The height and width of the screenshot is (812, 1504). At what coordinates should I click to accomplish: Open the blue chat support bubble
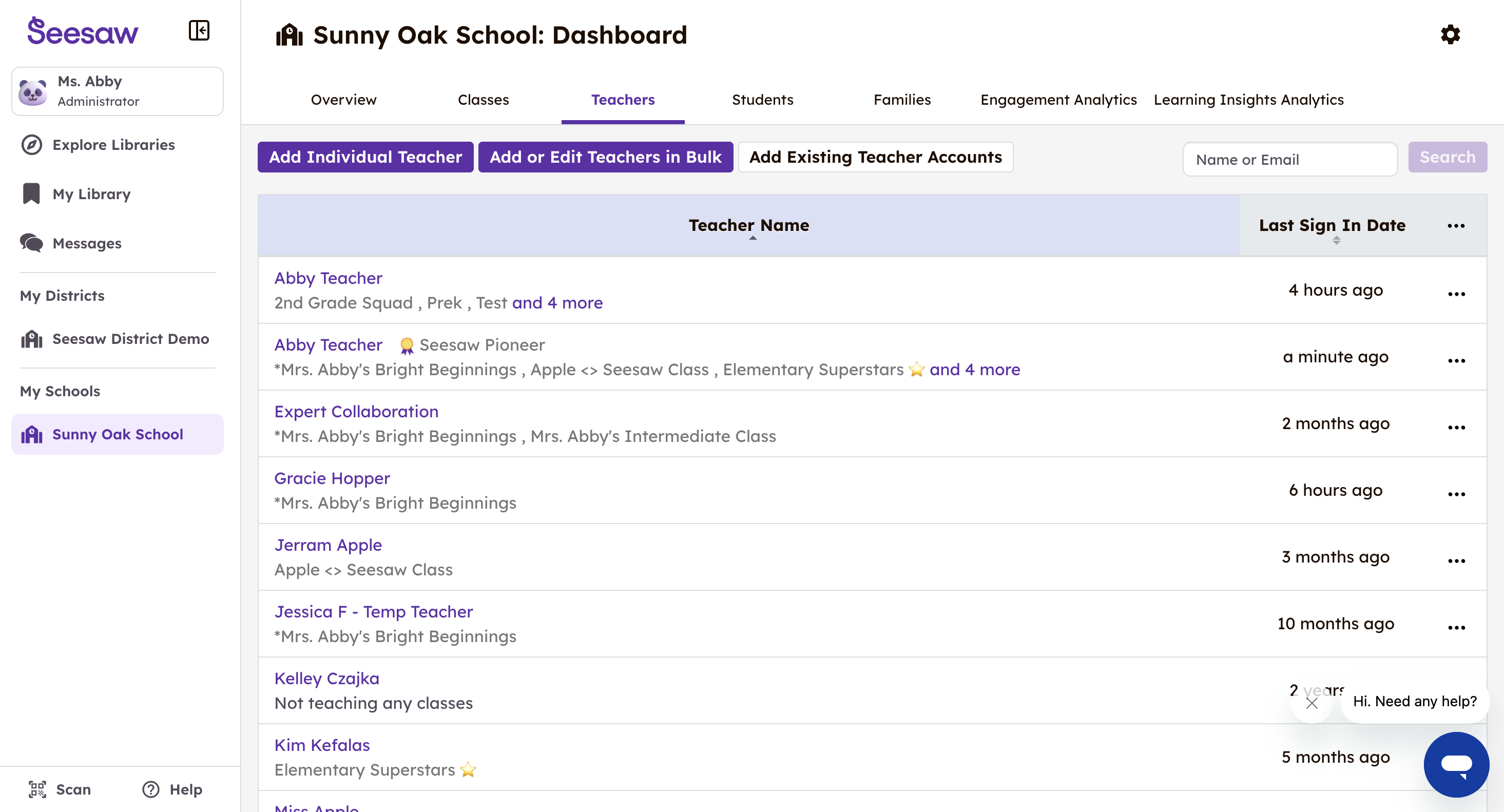(1456, 764)
